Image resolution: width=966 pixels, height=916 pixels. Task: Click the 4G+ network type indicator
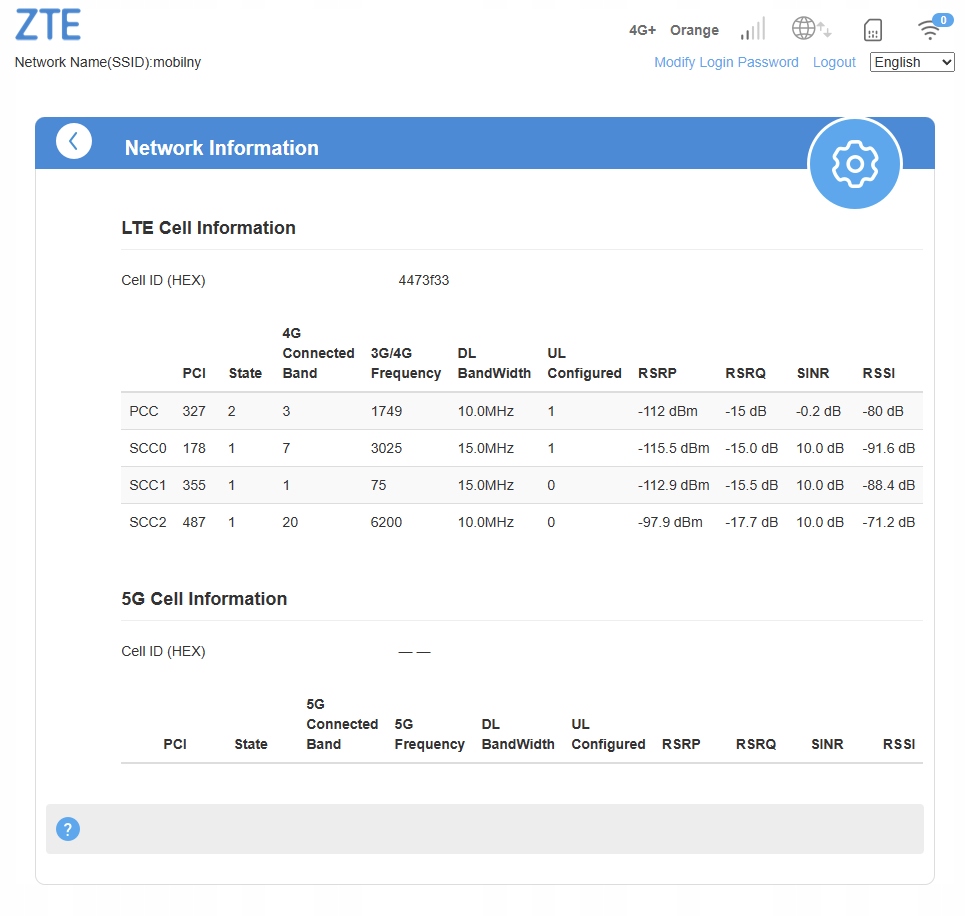coord(643,30)
